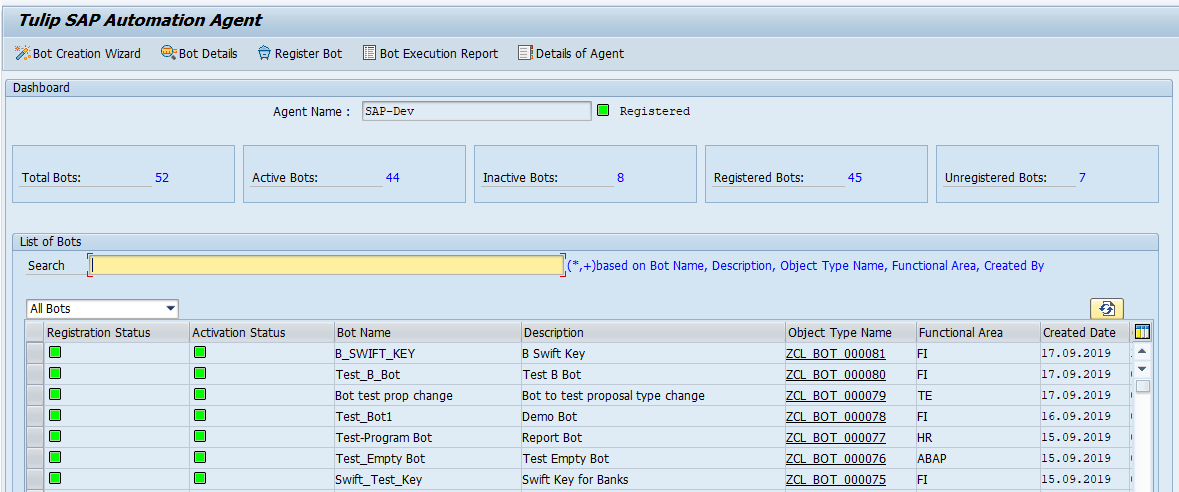Click the table select-all corner cell
The height and width of the screenshot is (492, 1179).
click(x=35, y=333)
